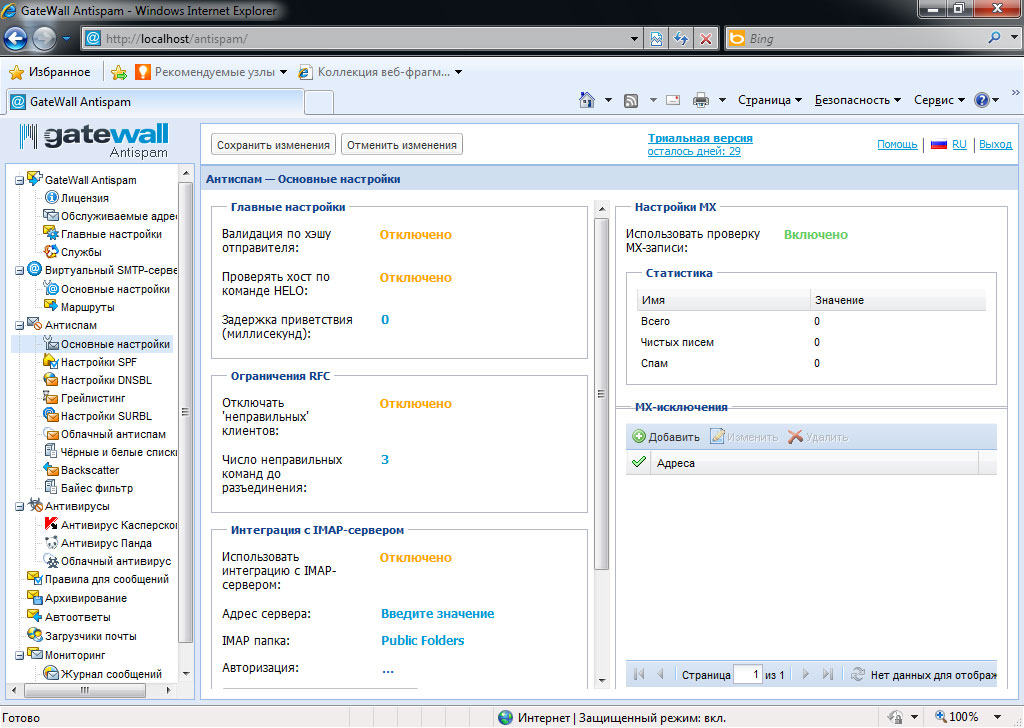Toggle Валидация по хэшу отправителя Отключено
1024x728 pixels.
(415, 234)
